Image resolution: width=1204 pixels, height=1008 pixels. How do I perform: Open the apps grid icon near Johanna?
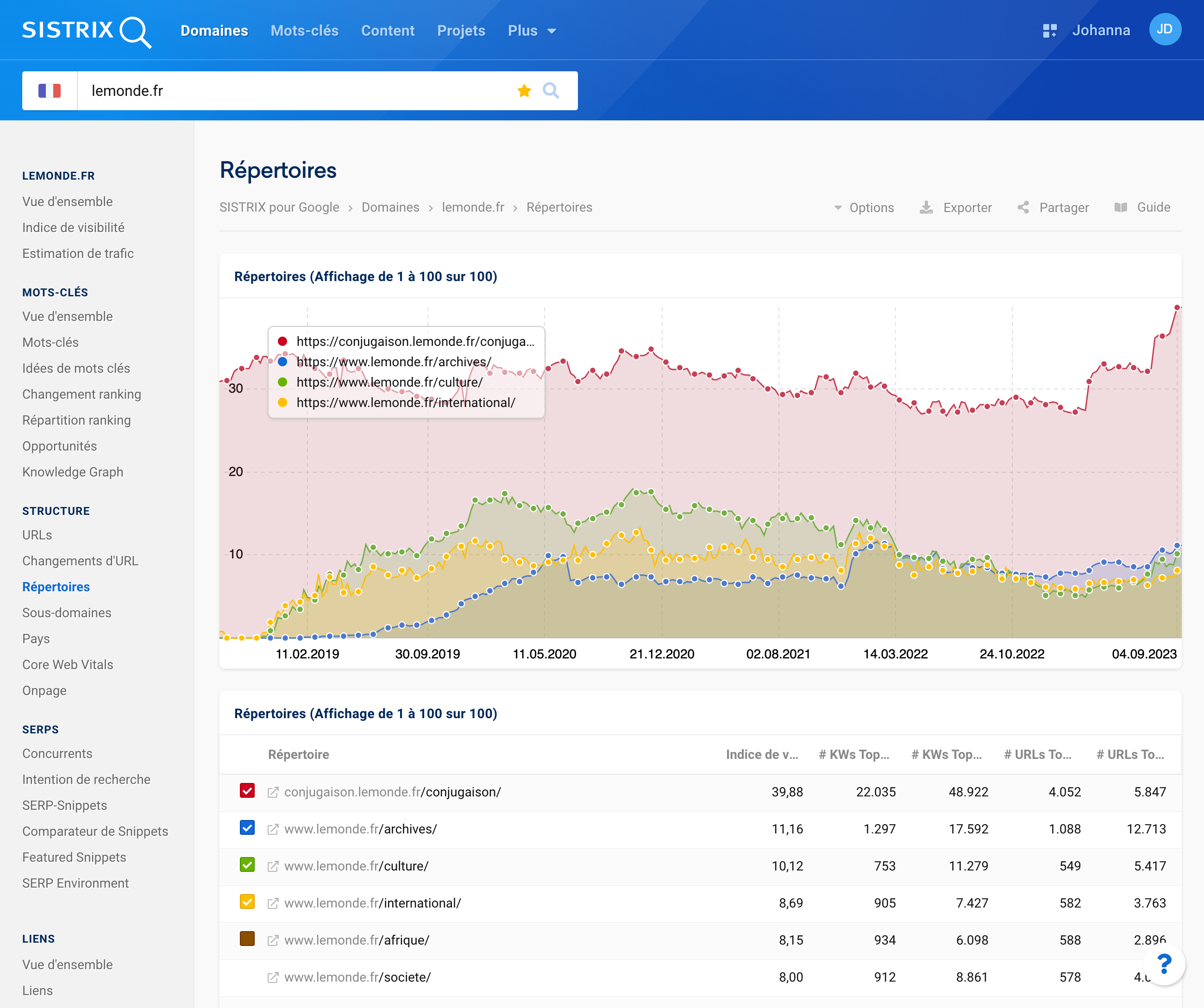point(1049,31)
